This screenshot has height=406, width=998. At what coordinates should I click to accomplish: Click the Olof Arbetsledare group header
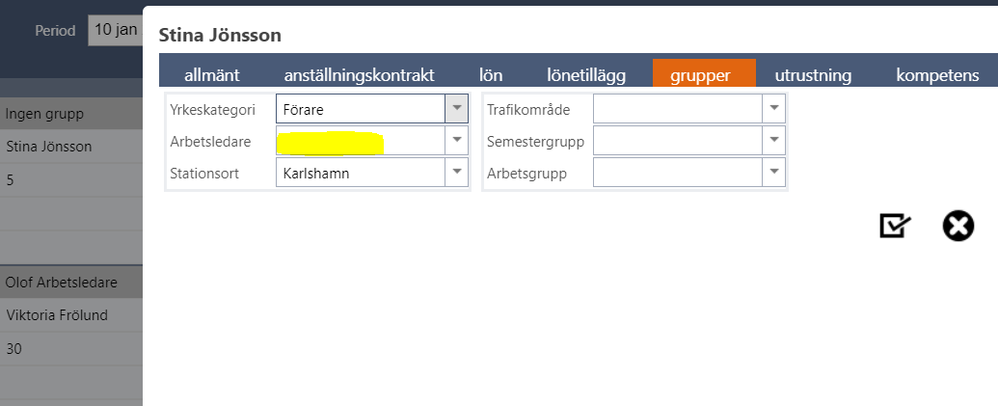click(x=62, y=282)
